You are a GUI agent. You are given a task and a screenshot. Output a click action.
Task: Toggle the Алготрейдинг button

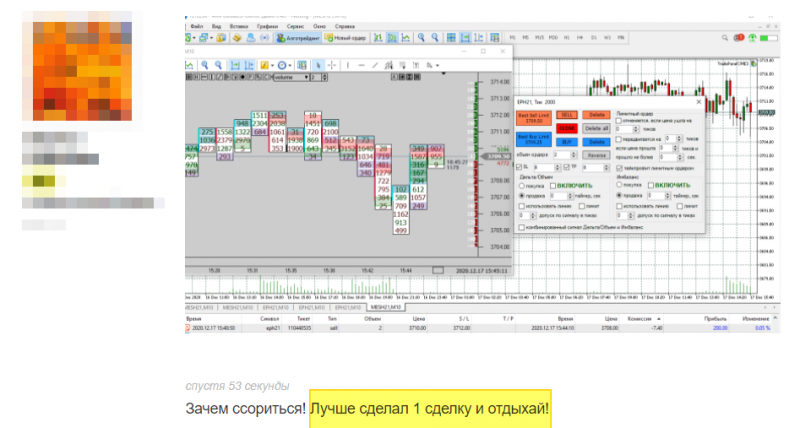[298, 38]
